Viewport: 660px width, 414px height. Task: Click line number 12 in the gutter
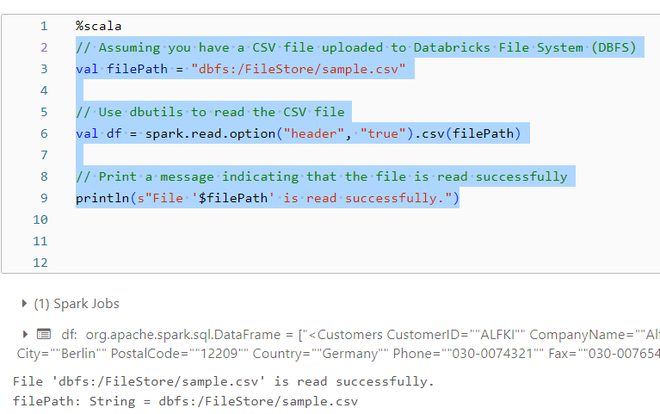[x=40, y=263]
